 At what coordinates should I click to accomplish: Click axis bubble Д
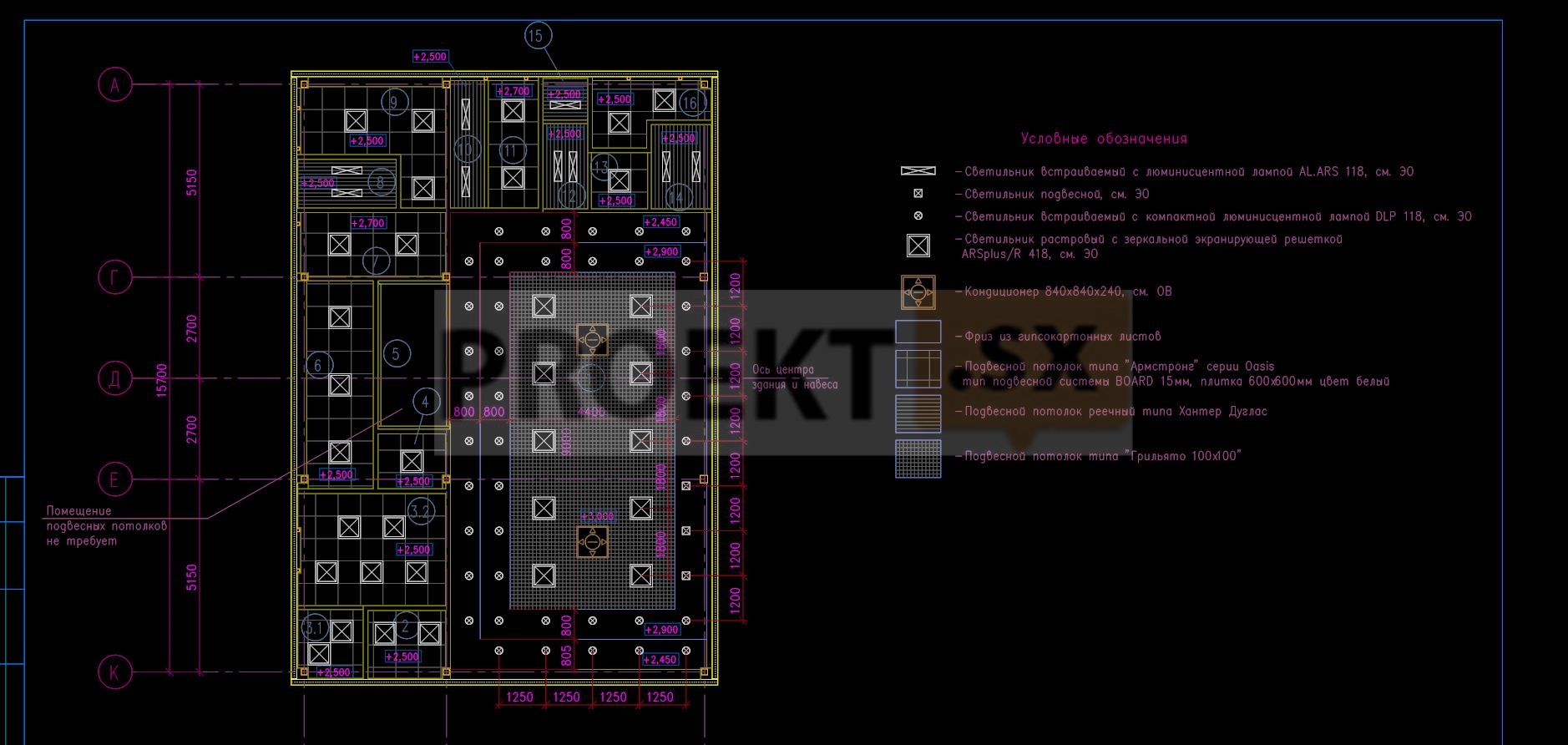[115, 378]
